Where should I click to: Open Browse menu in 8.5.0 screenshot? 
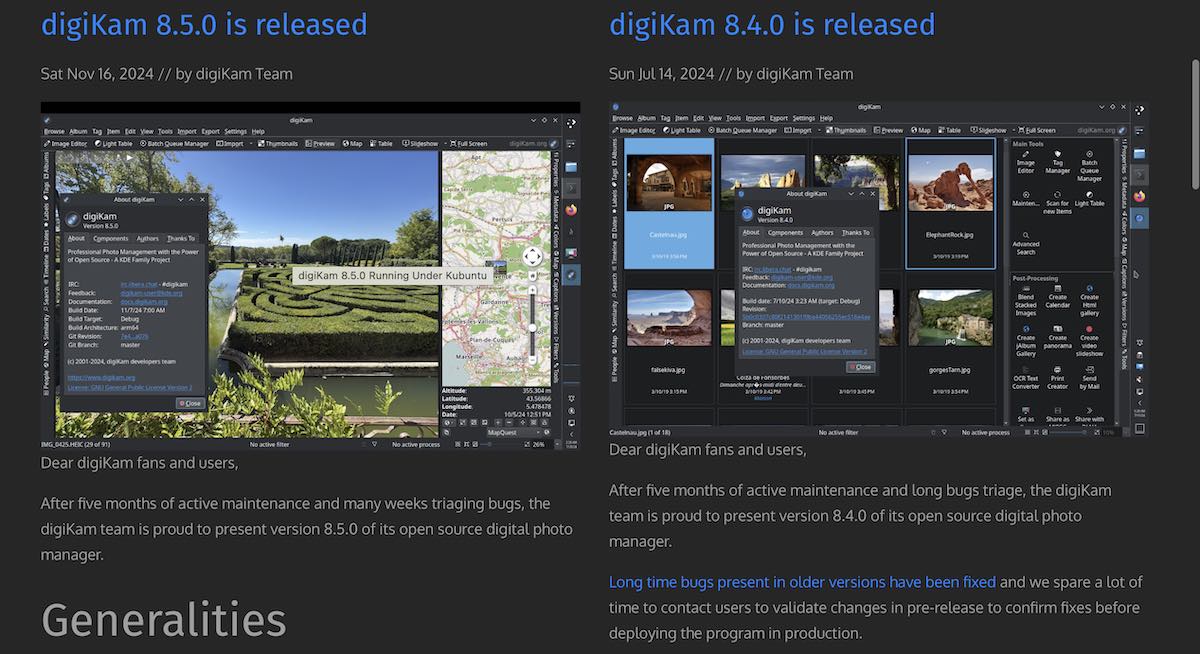[54, 131]
